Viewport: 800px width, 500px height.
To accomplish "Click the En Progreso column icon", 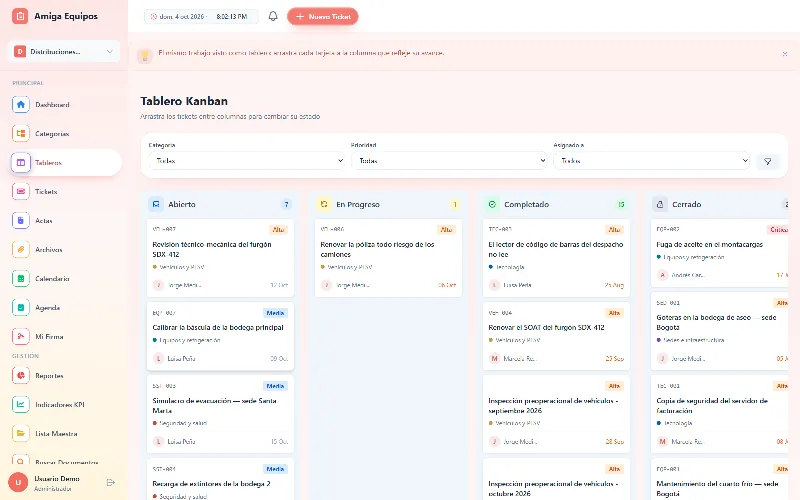I will click(x=323, y=204).
